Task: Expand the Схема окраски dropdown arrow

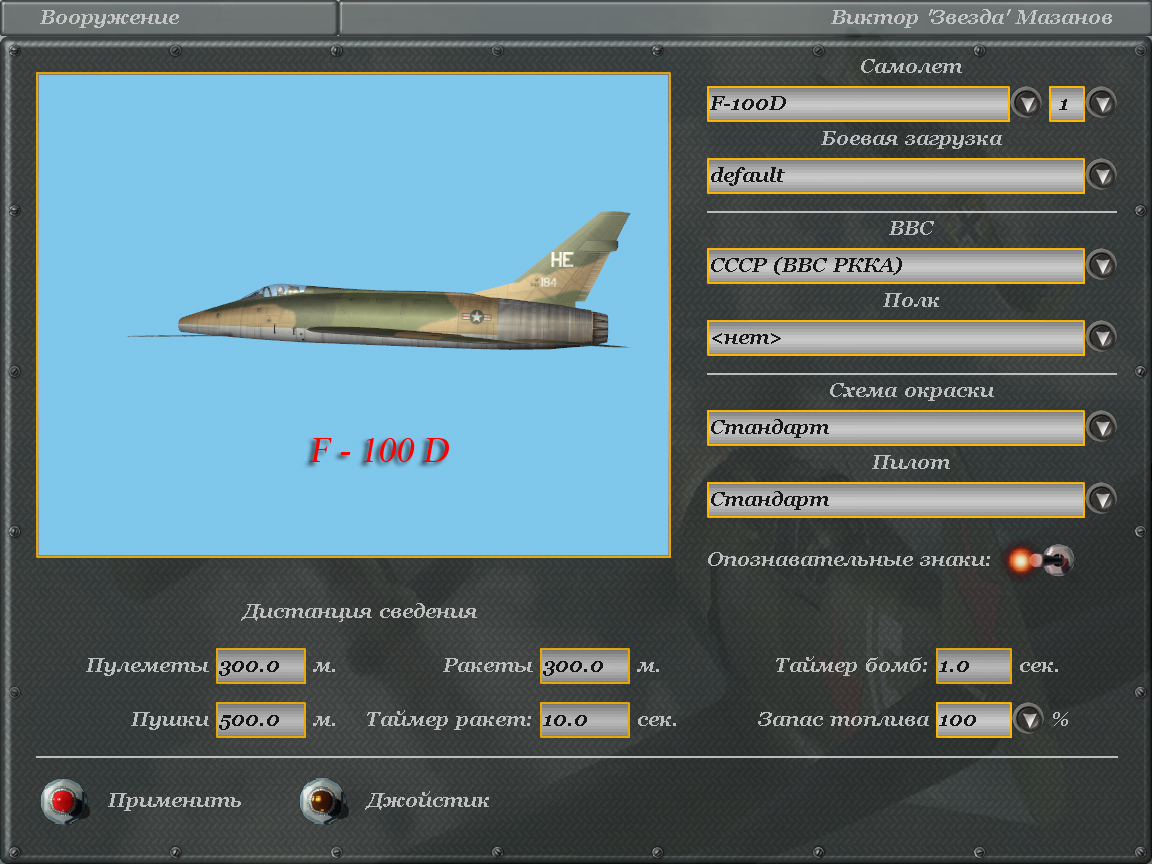Action: click(x=1101, y=427)
